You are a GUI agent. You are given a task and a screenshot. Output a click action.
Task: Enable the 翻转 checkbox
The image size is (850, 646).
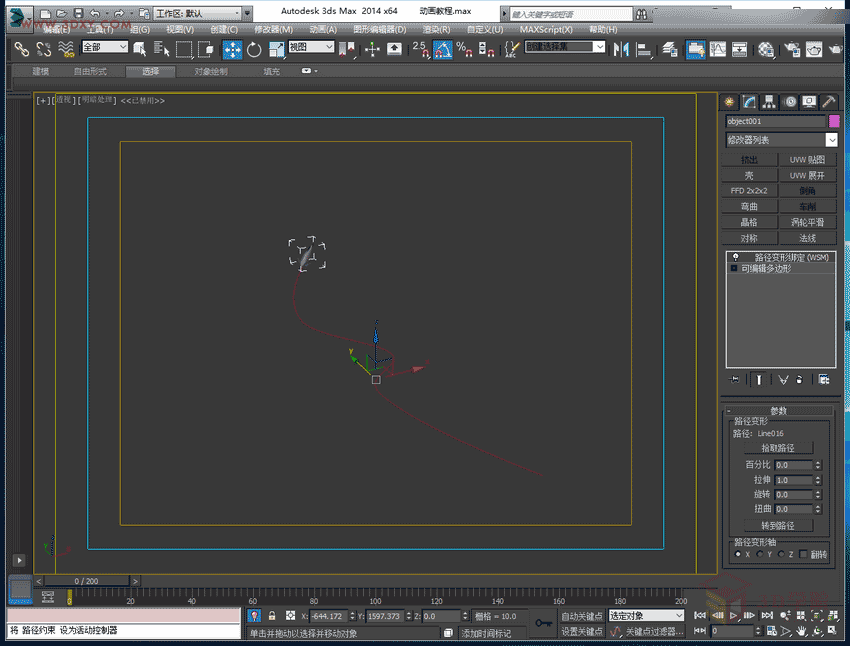point(803,554)
